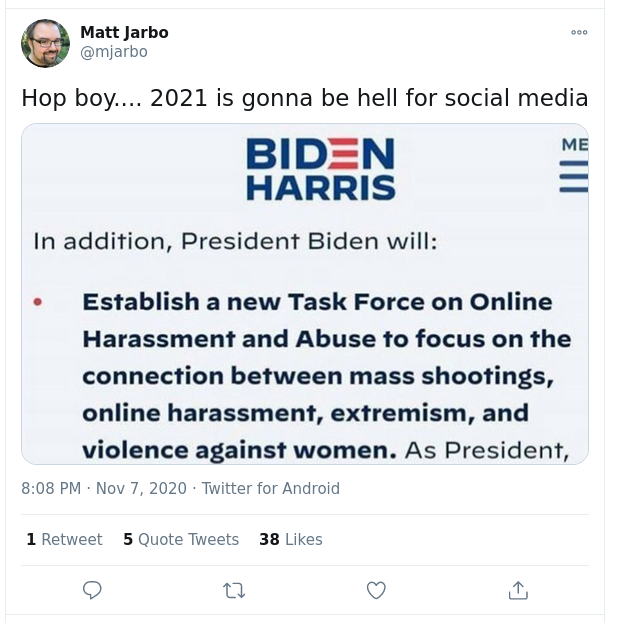Open the Biden Harris screenshot image

point(305,294)
